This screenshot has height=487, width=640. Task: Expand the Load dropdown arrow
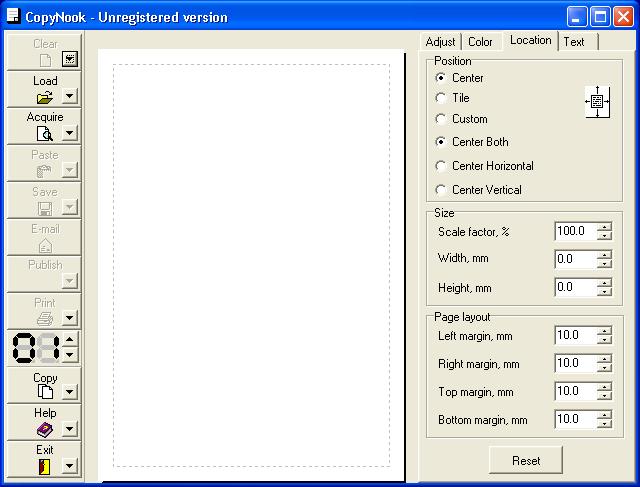click(x=69, y=97)
